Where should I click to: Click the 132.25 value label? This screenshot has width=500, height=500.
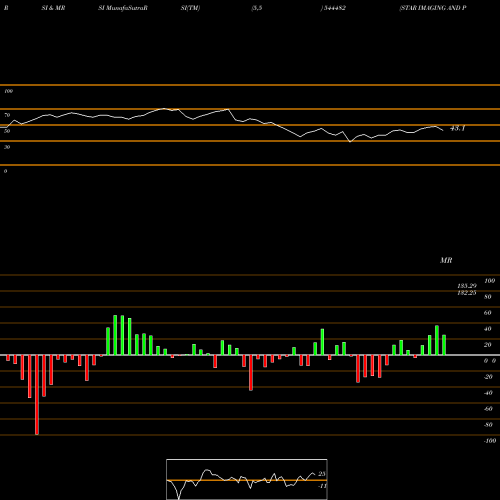tap(467, 293)
